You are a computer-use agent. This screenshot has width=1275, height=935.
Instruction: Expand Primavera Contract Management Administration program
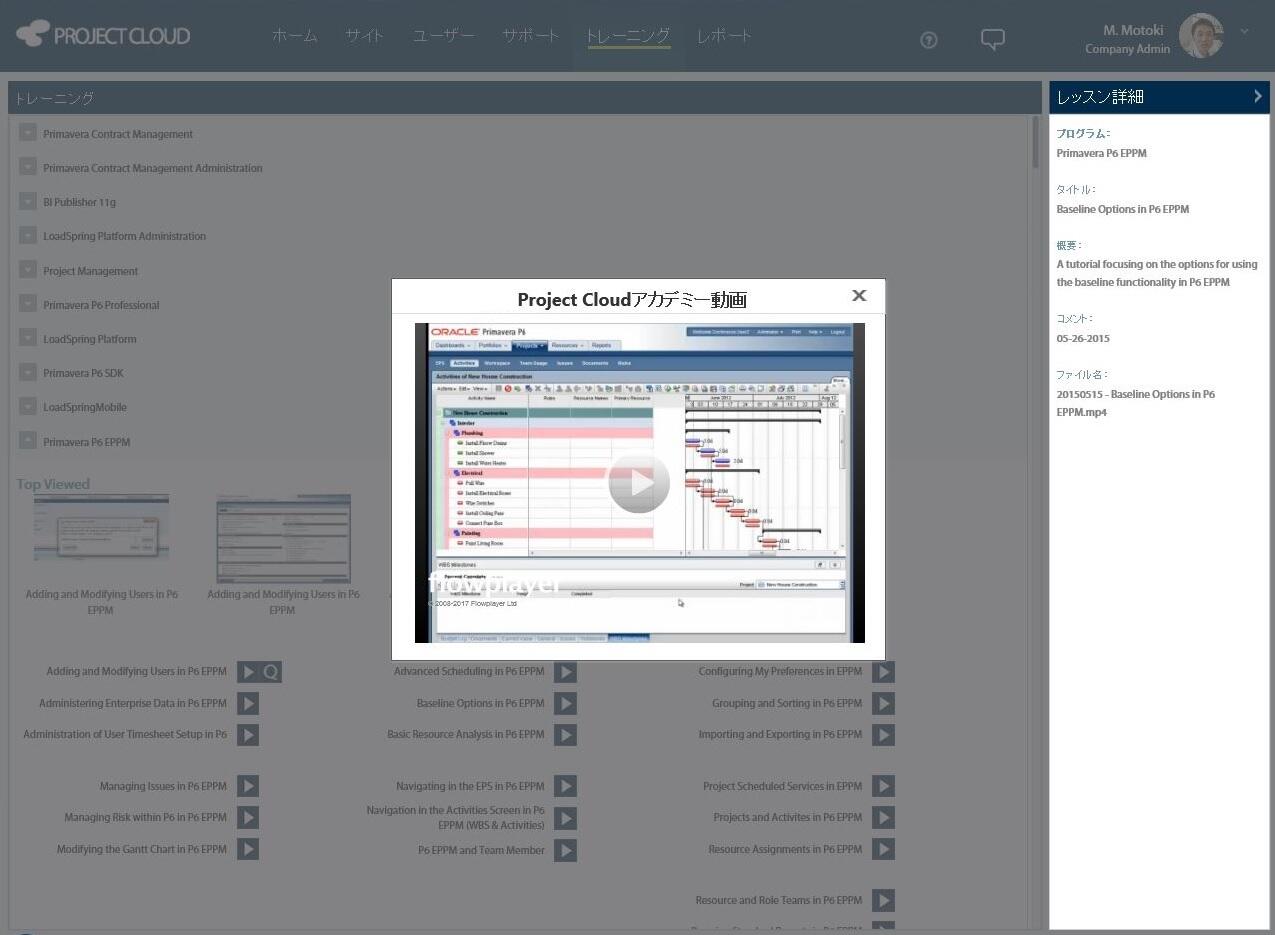tap(28, 167)
